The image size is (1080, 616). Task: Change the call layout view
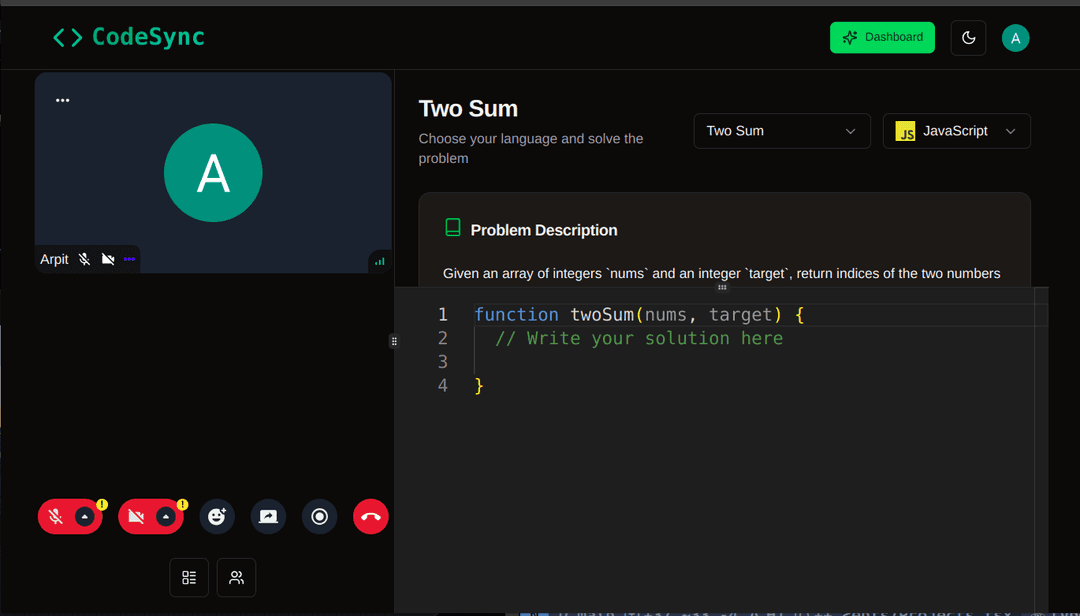(189, 577)
